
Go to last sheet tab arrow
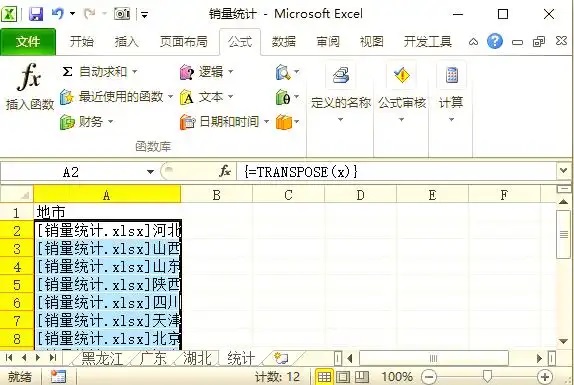[53, 358]
